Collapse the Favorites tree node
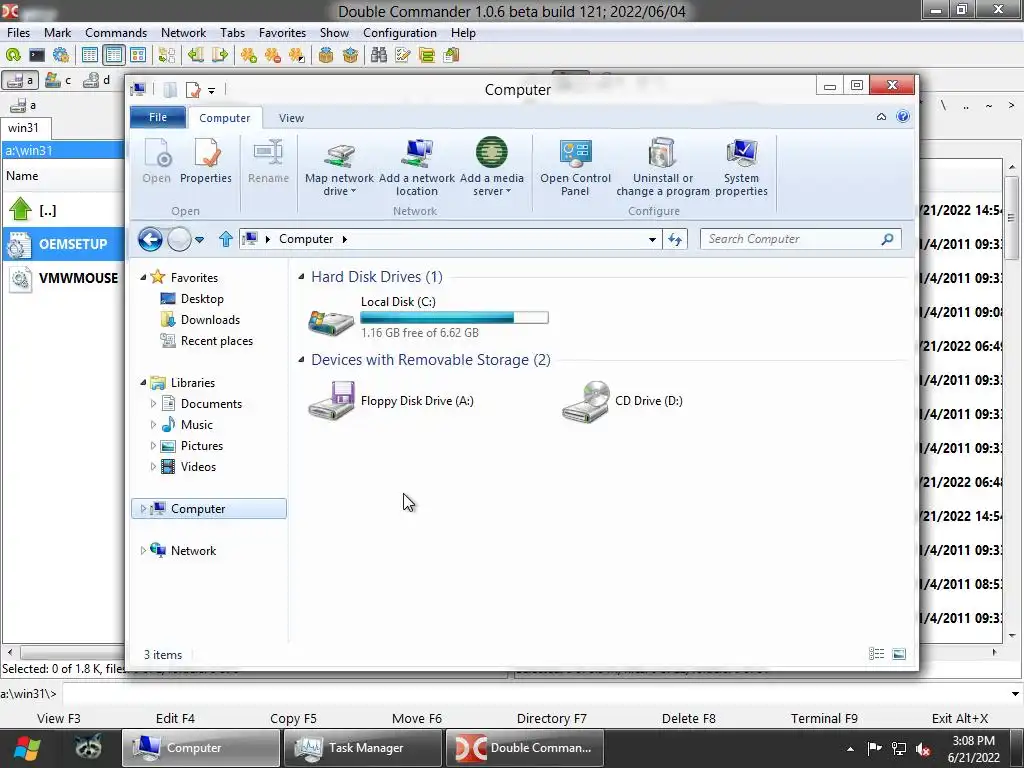1024x768 pixels. (x=143, y=278)
